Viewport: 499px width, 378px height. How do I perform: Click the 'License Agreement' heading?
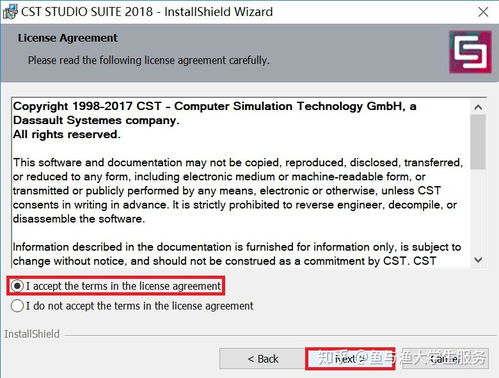68,38
